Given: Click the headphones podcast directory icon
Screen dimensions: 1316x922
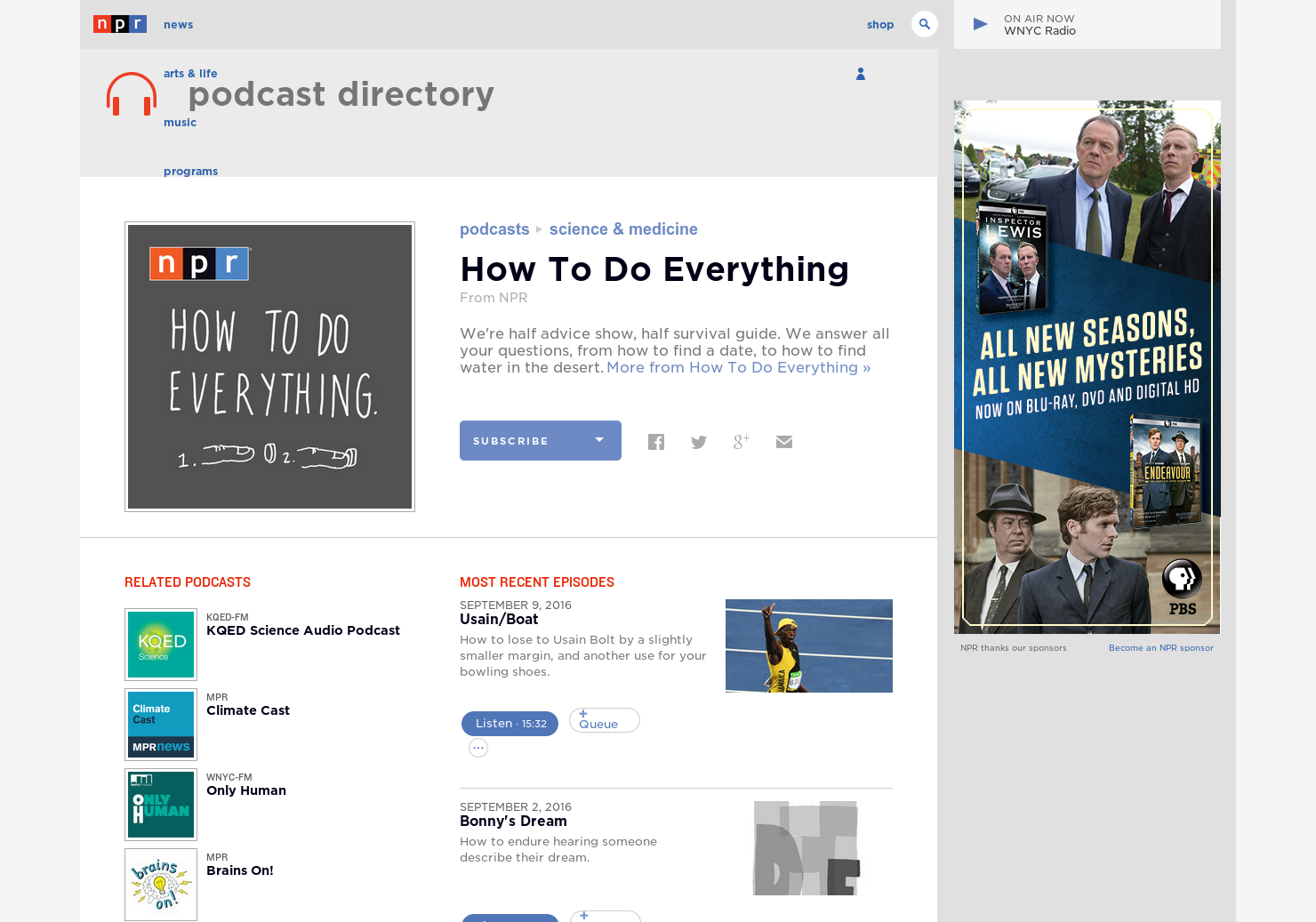Looking at the screenshot, I should pyautogui.click(x=131, y=93).
